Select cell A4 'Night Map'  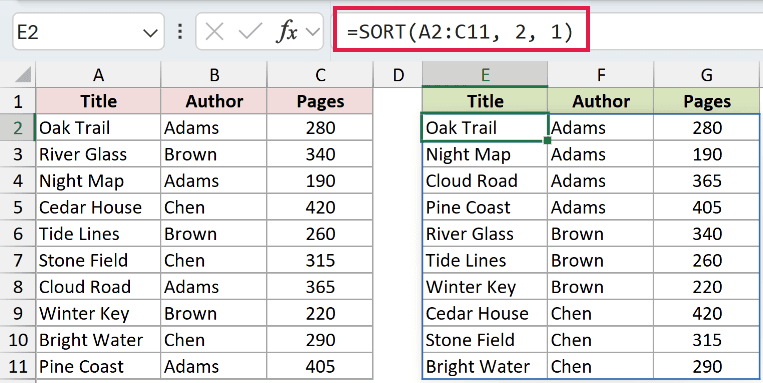tap(98, 181)
